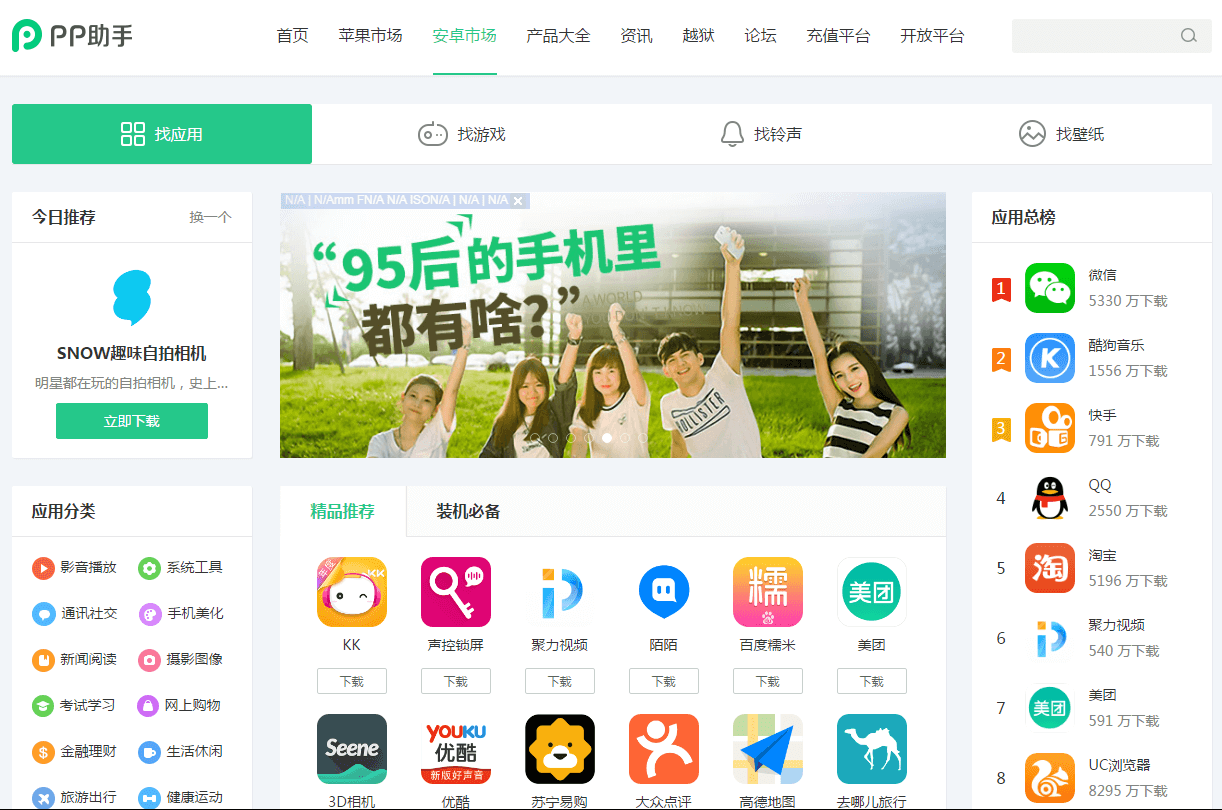Click the PP助手 logo
The image size is (1222, 810).
click(72, 36)
